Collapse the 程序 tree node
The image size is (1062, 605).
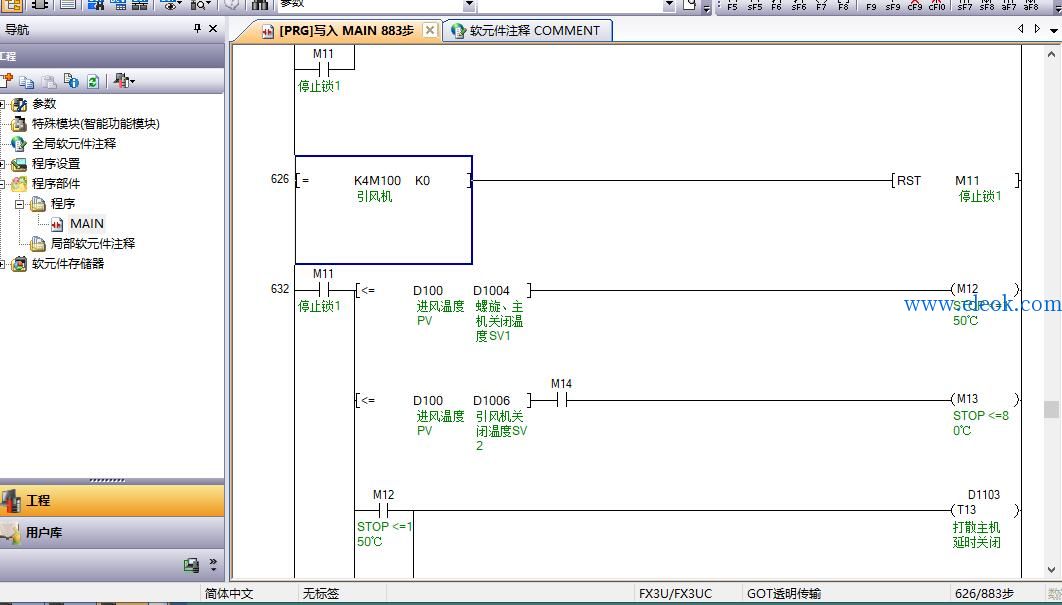pyautogui.click(x=20, y=203)
